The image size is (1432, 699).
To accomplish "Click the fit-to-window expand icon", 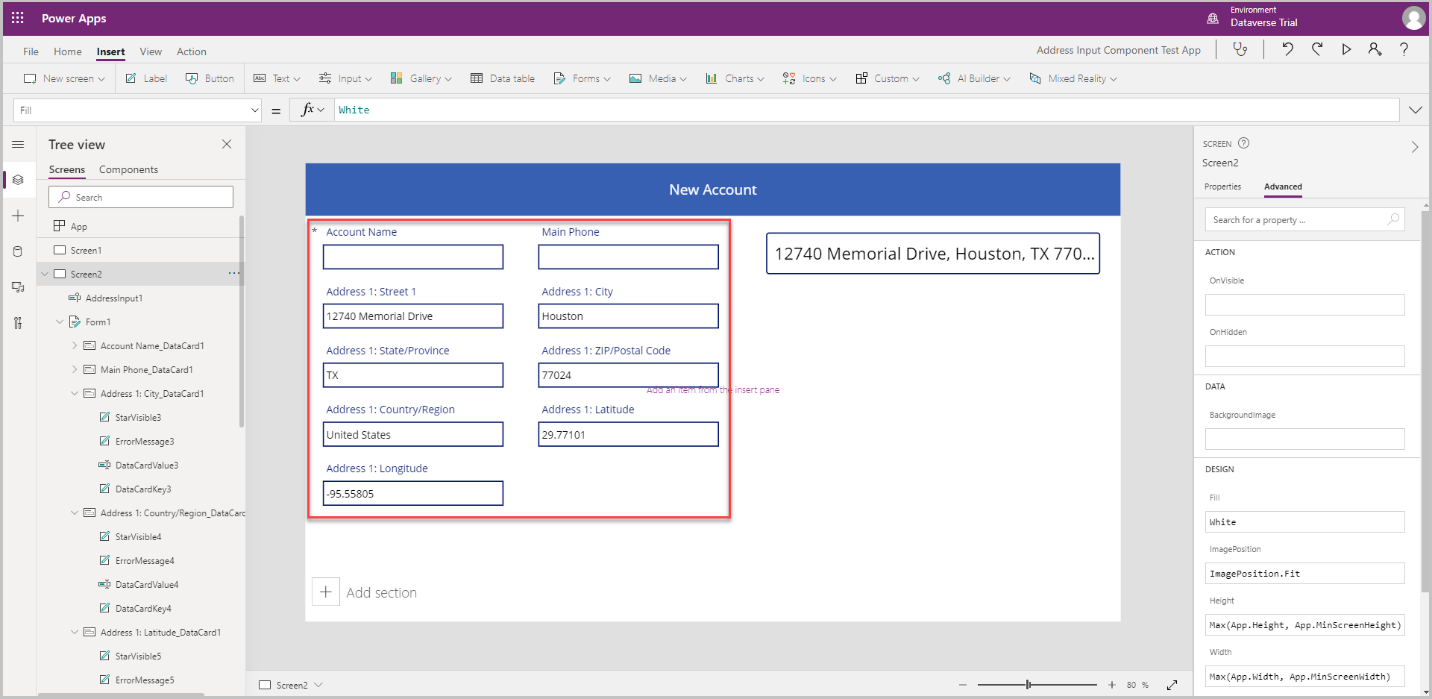I will coord(1173,685).
